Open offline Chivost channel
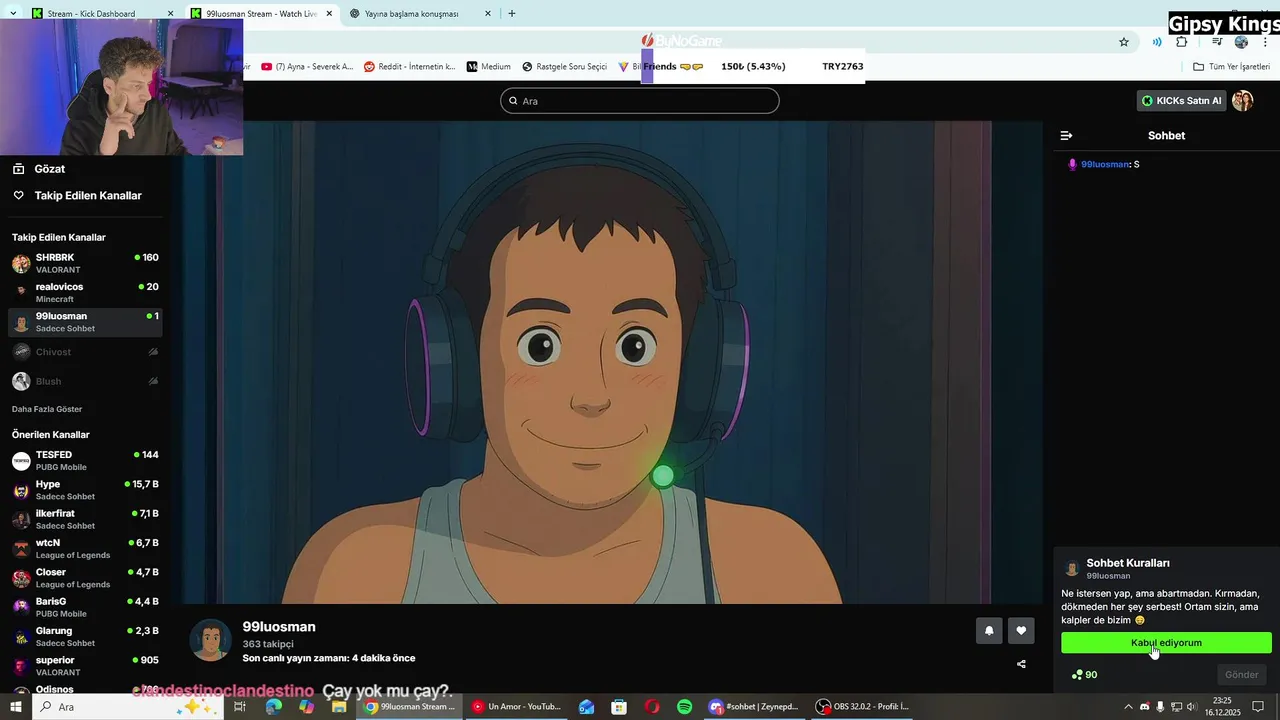The image size is (1280, 720). pyautogui.click(x=85, y=352)
